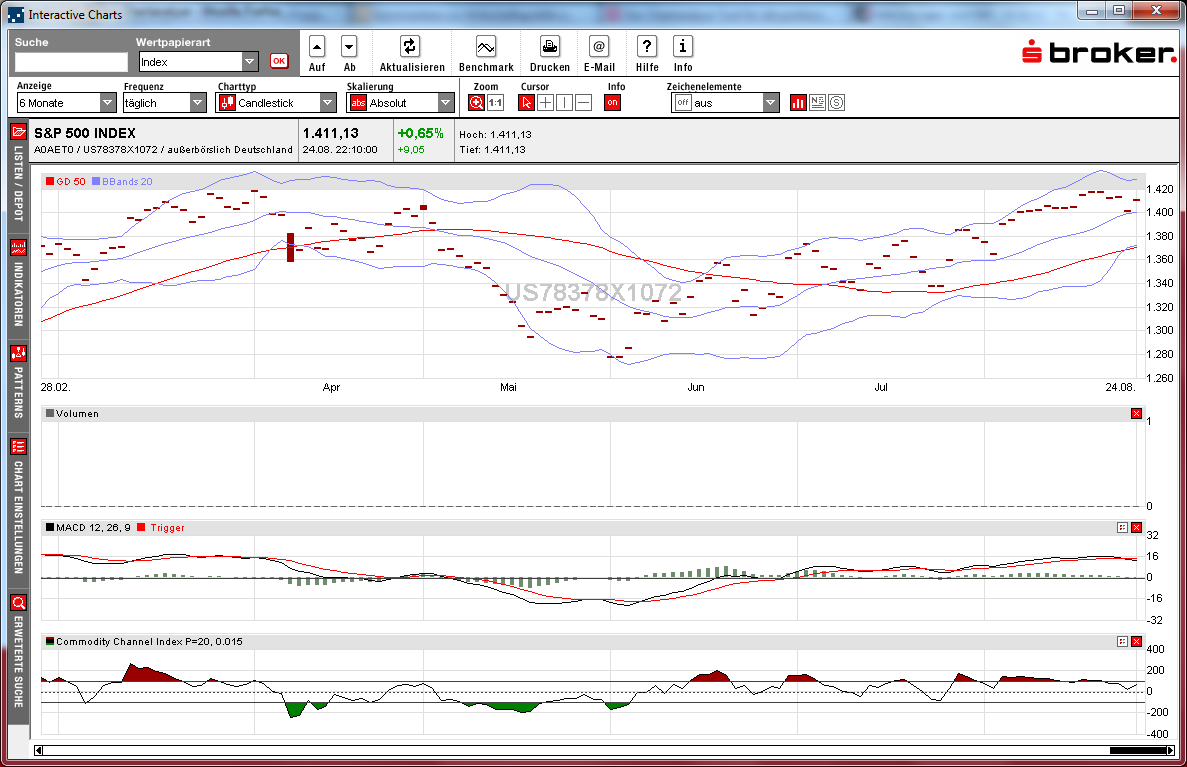Click the price 1.411,13 value
The height and width of the screenshot is (767, 1187).
[x=331, y=133]
